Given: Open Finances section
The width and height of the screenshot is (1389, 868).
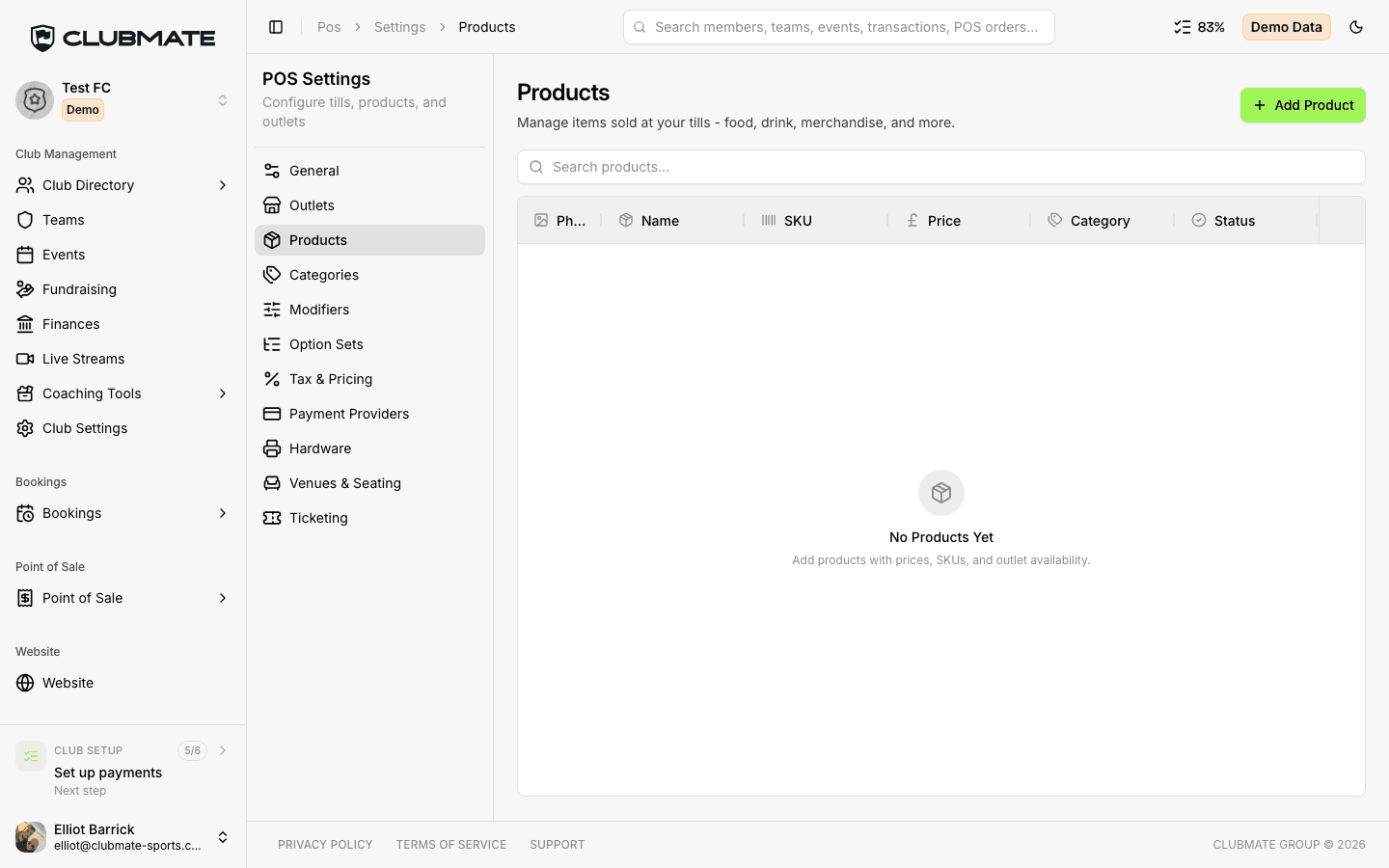Looking at the screenshot, I should [123, 324].
